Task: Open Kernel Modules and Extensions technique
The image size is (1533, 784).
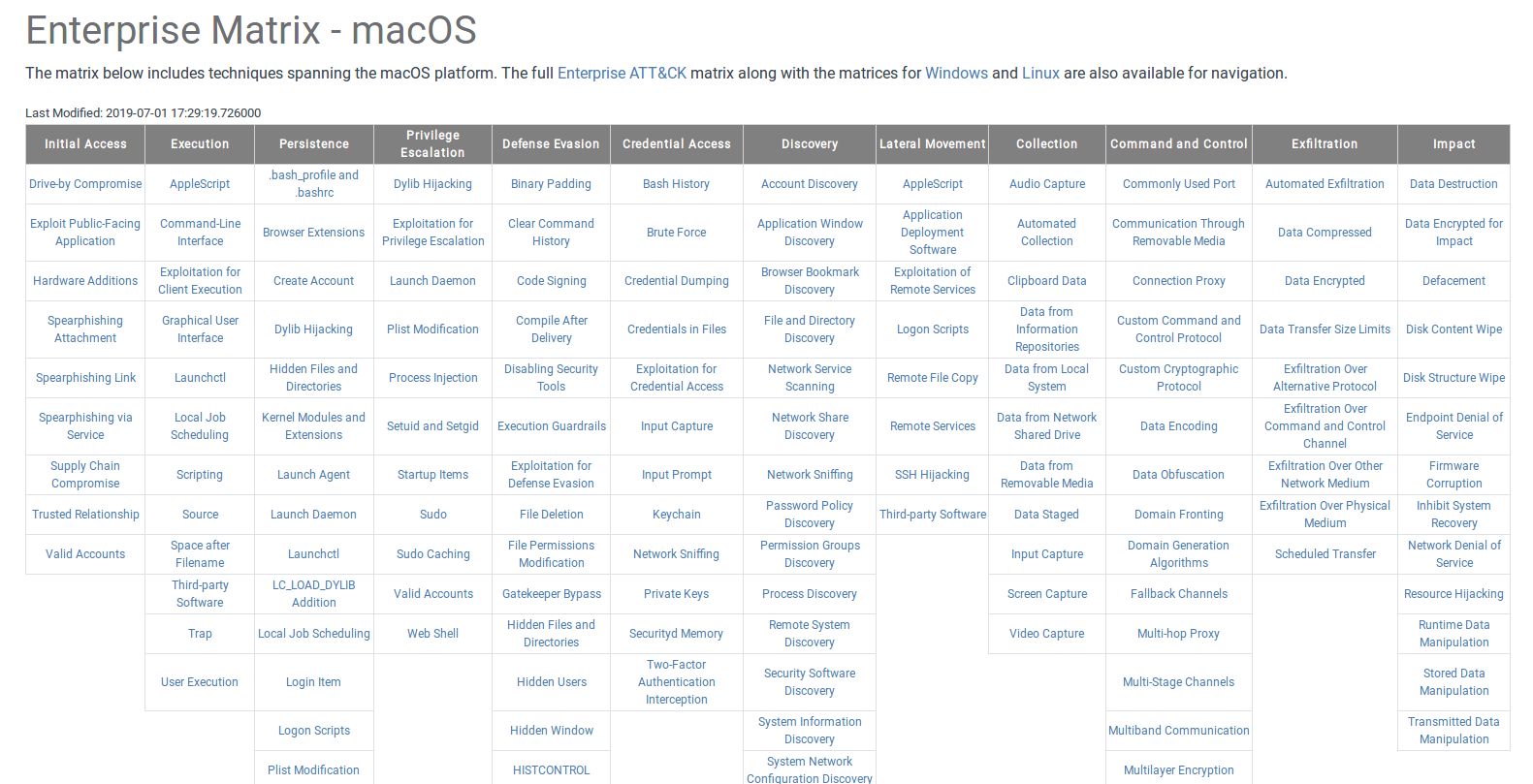Action: click(314, 425)
